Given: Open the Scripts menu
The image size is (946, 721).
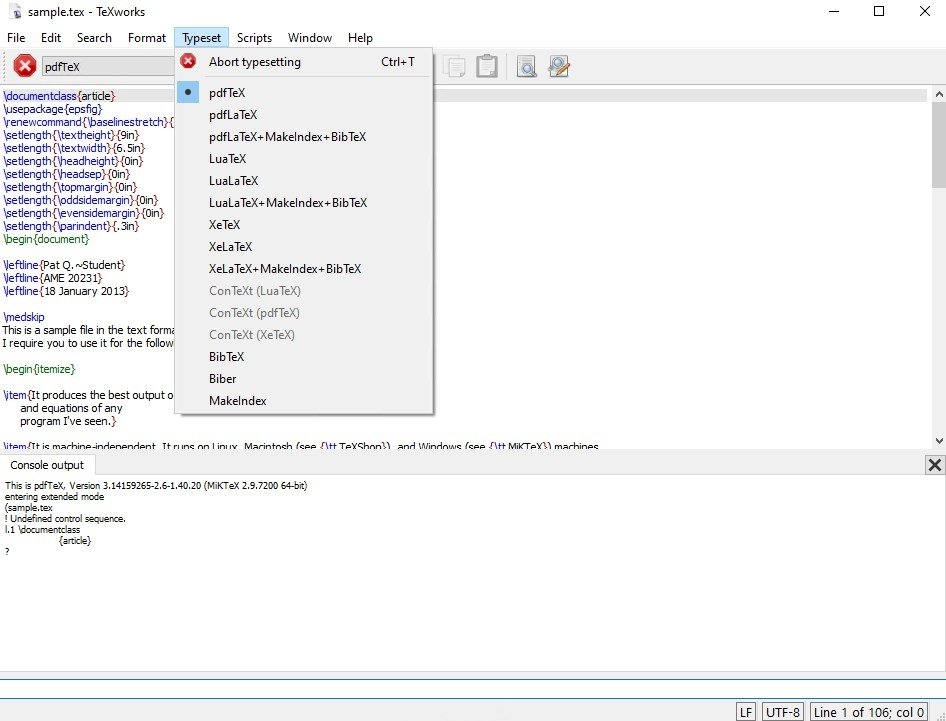Looking at the screenshot, I should click(254, 37).
